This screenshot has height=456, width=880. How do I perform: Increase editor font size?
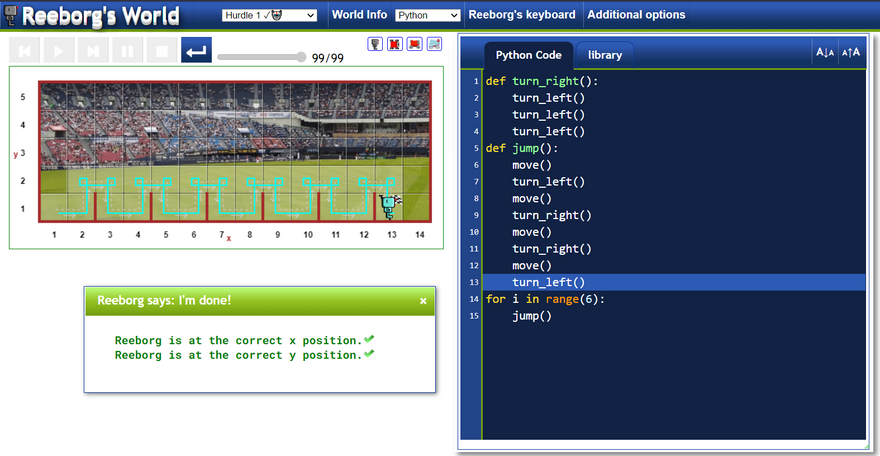pyautogui.click(x=850, y=53)
